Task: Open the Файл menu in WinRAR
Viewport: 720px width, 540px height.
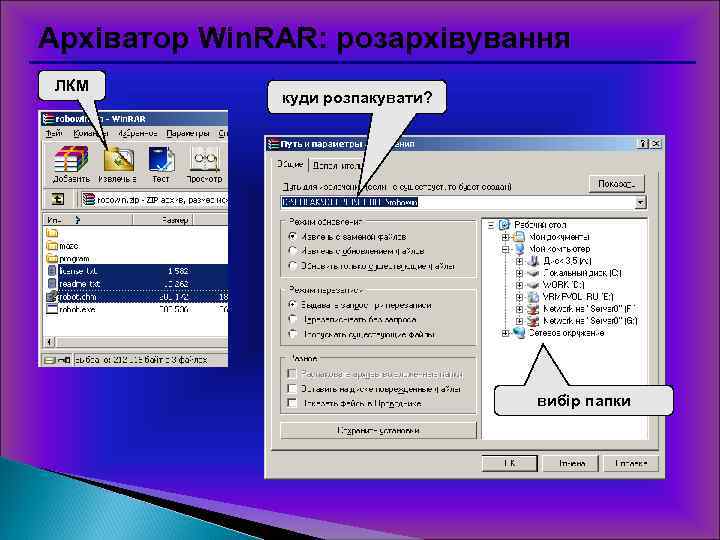Action: pyautogui.click(x=54, y=133)
